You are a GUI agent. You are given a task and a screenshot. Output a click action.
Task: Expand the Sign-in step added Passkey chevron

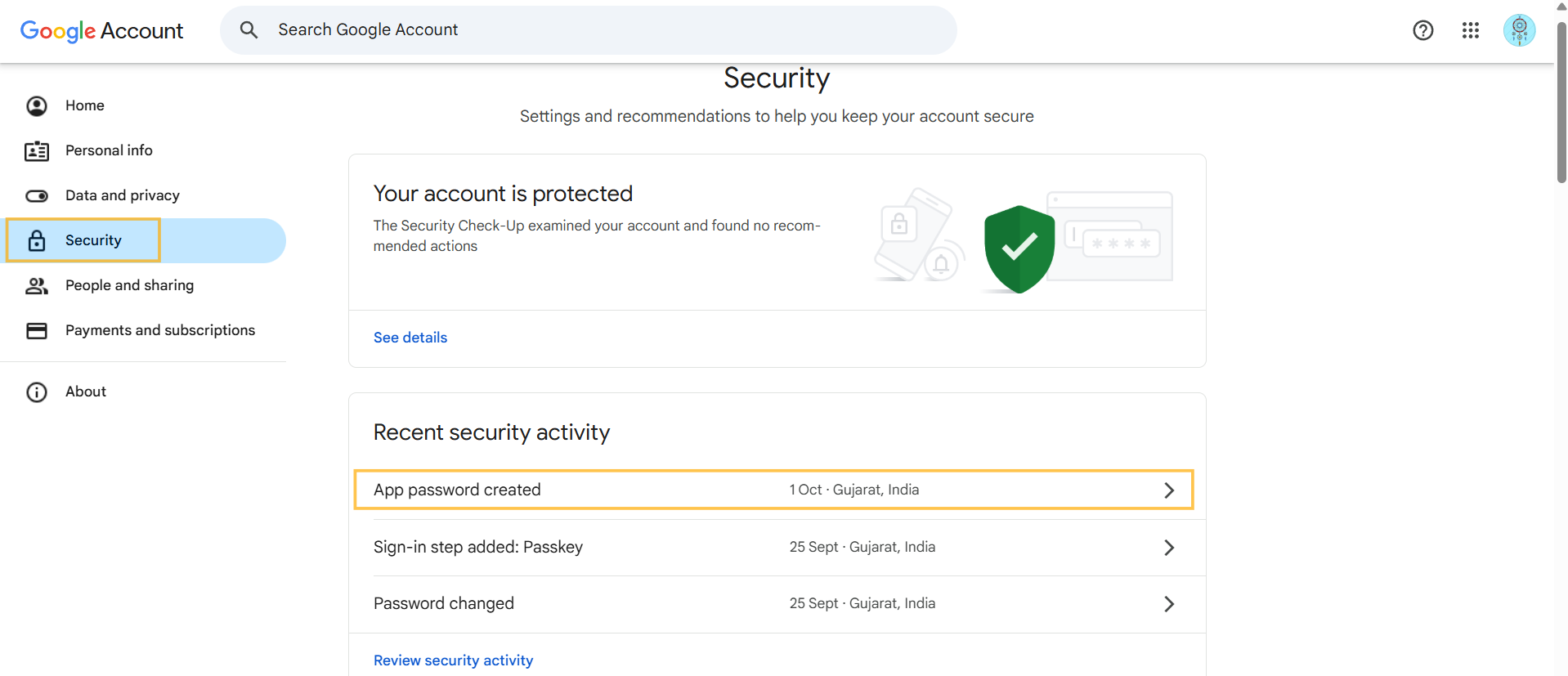tap(1169, 547)
